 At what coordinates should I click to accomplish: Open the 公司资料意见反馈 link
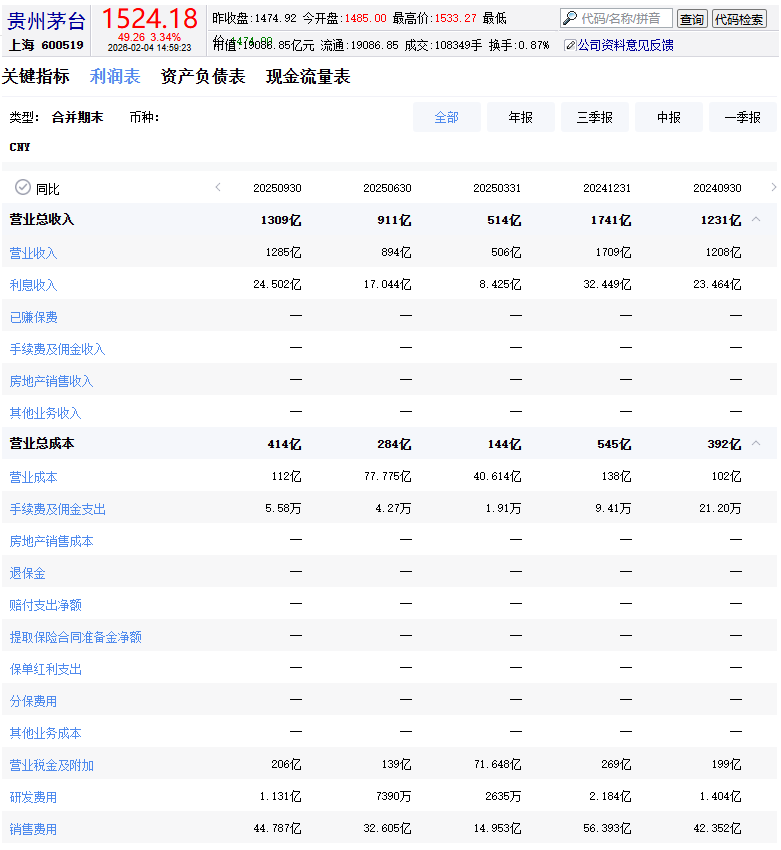pyautogui.click(x=625, y=45)
